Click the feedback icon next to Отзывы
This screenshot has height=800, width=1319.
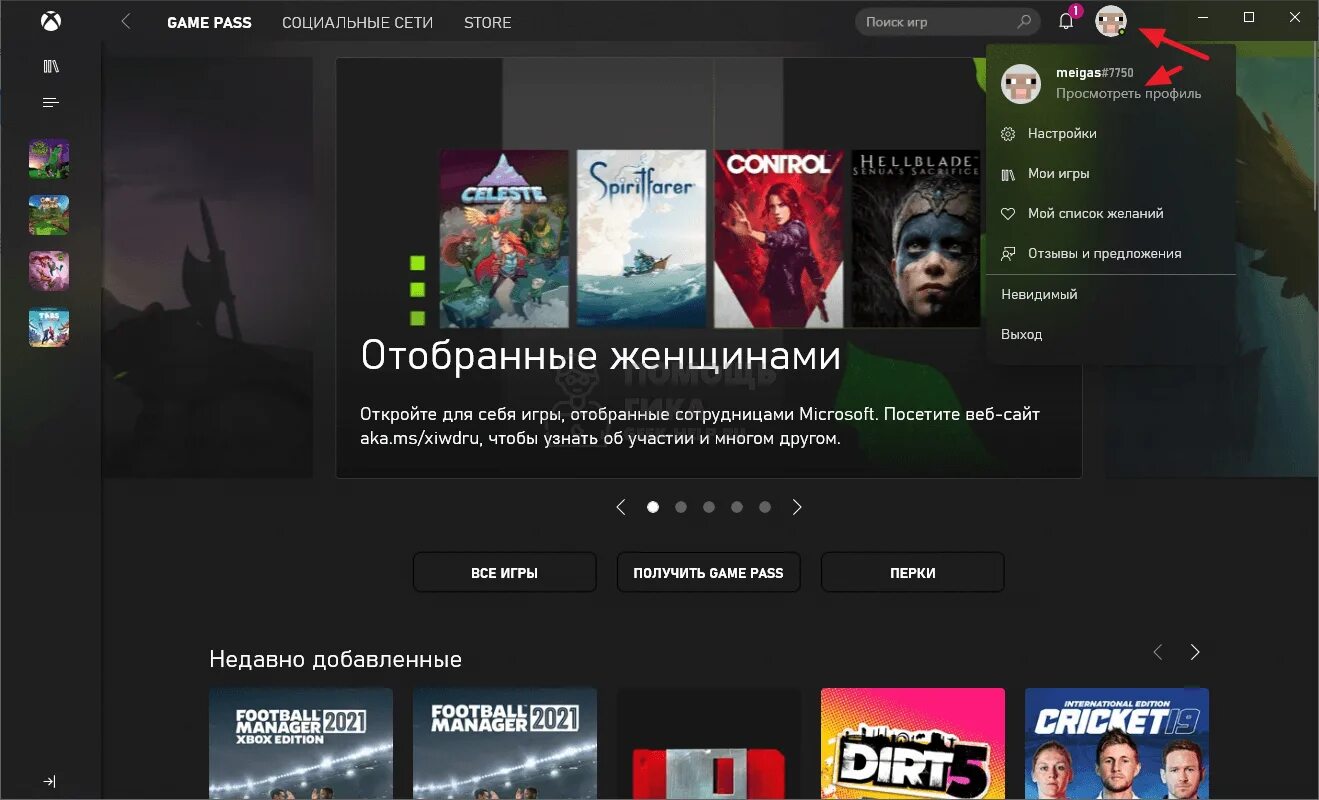click(1008, 253)
